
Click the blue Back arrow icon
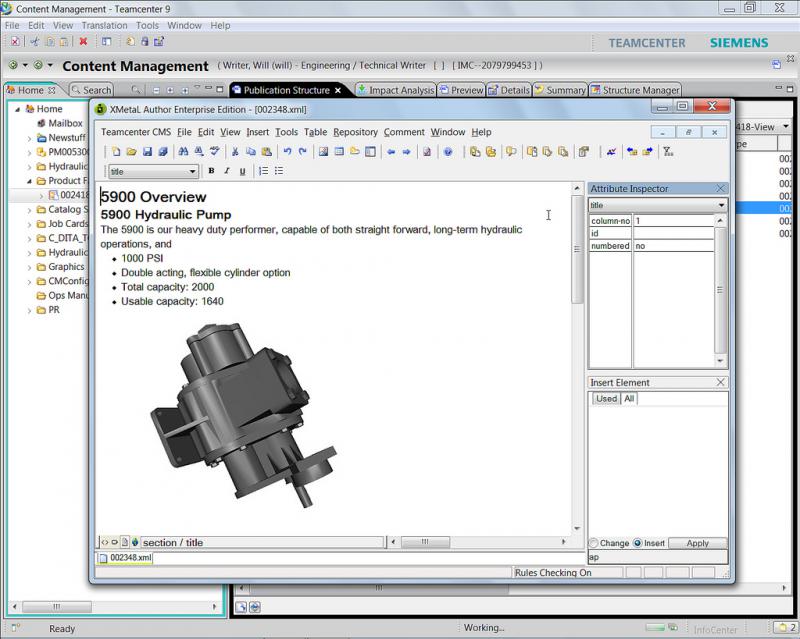[x=391, y=152]
